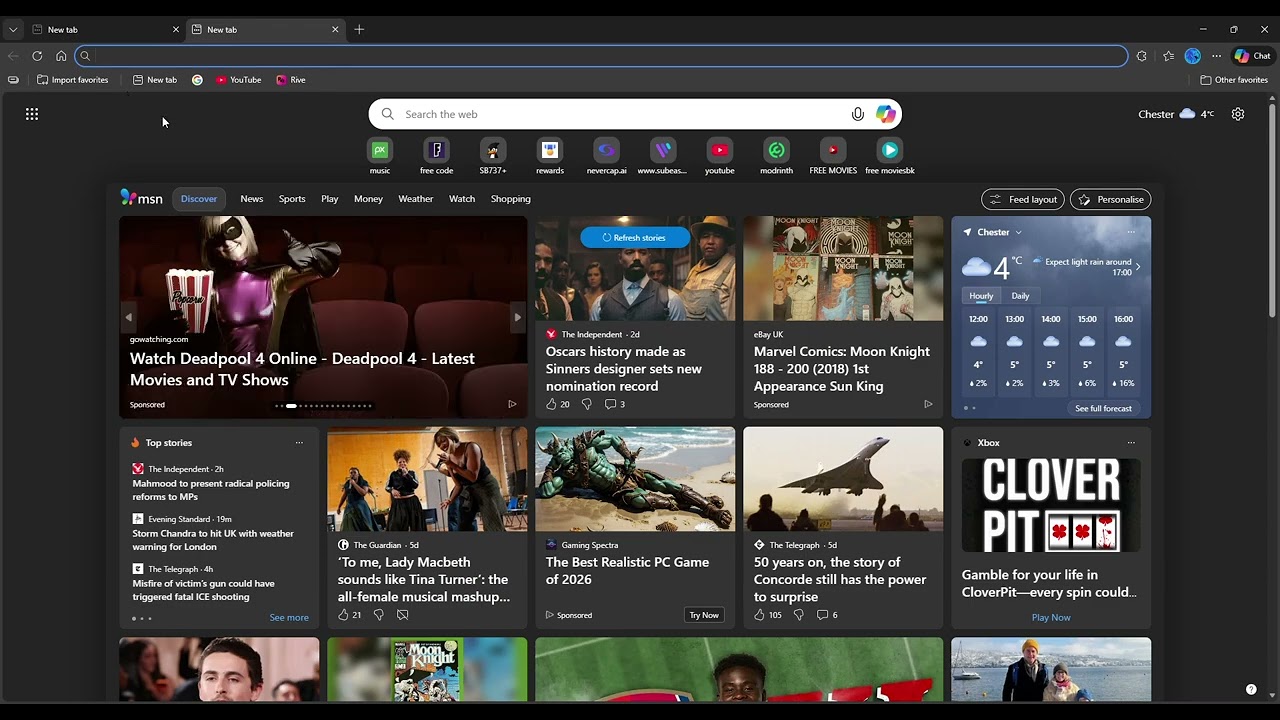This screenshot has height=720, width=1280.
Task: Open the Weather feed tab
Action: (x=416, y=199)
